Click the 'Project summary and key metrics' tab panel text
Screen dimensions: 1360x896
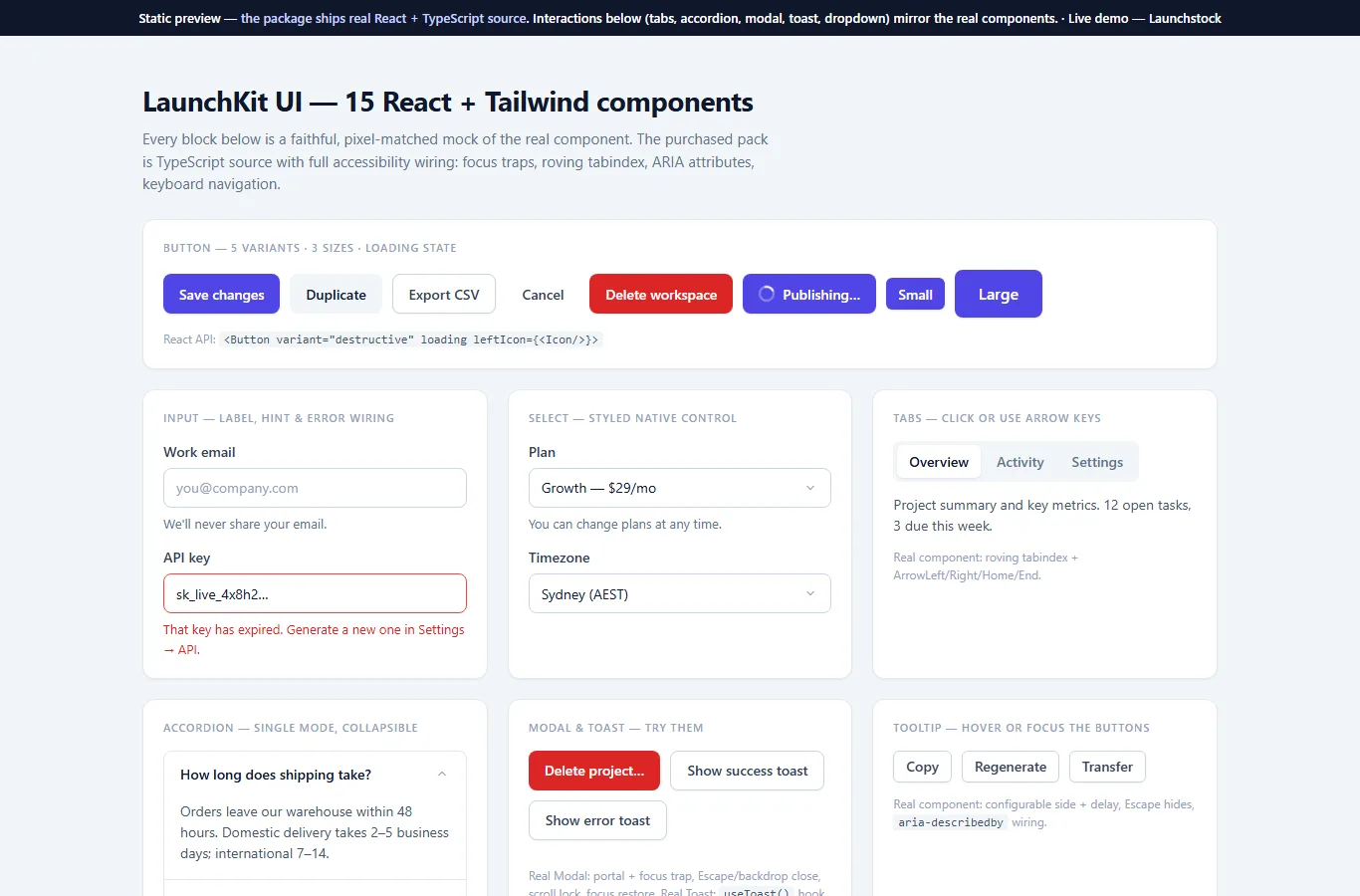pos(1042,516)
